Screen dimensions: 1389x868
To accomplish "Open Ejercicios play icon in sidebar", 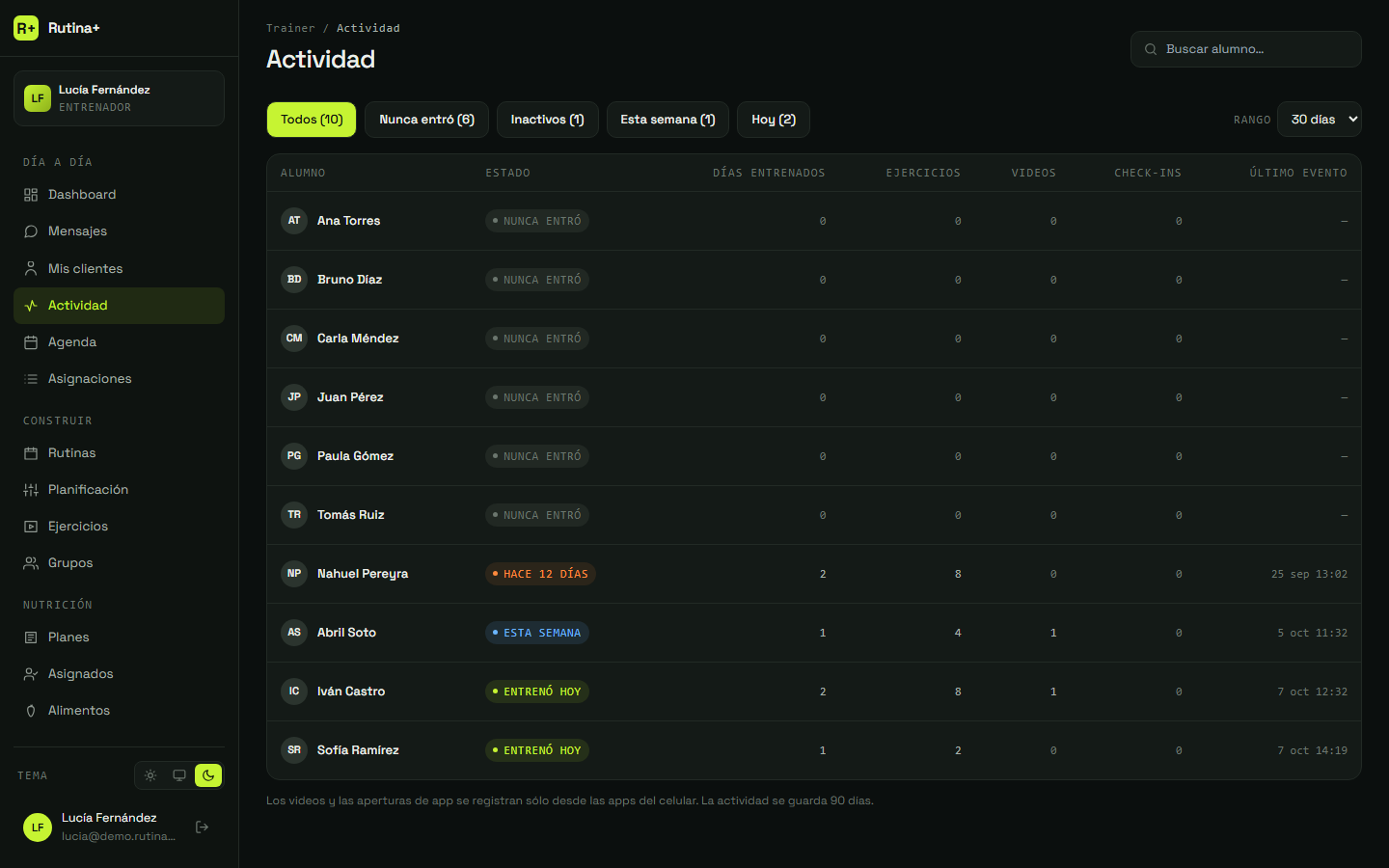I will pos(31,527).
